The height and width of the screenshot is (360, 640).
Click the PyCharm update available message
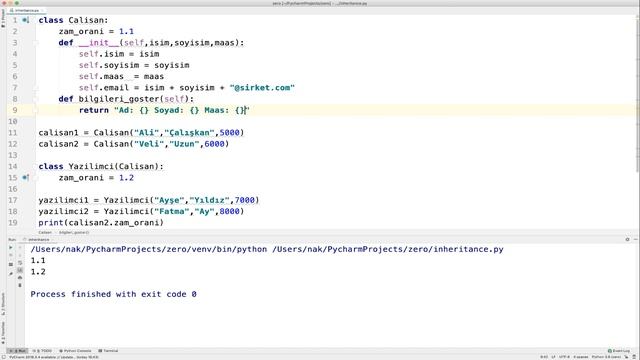coord(53,357)
